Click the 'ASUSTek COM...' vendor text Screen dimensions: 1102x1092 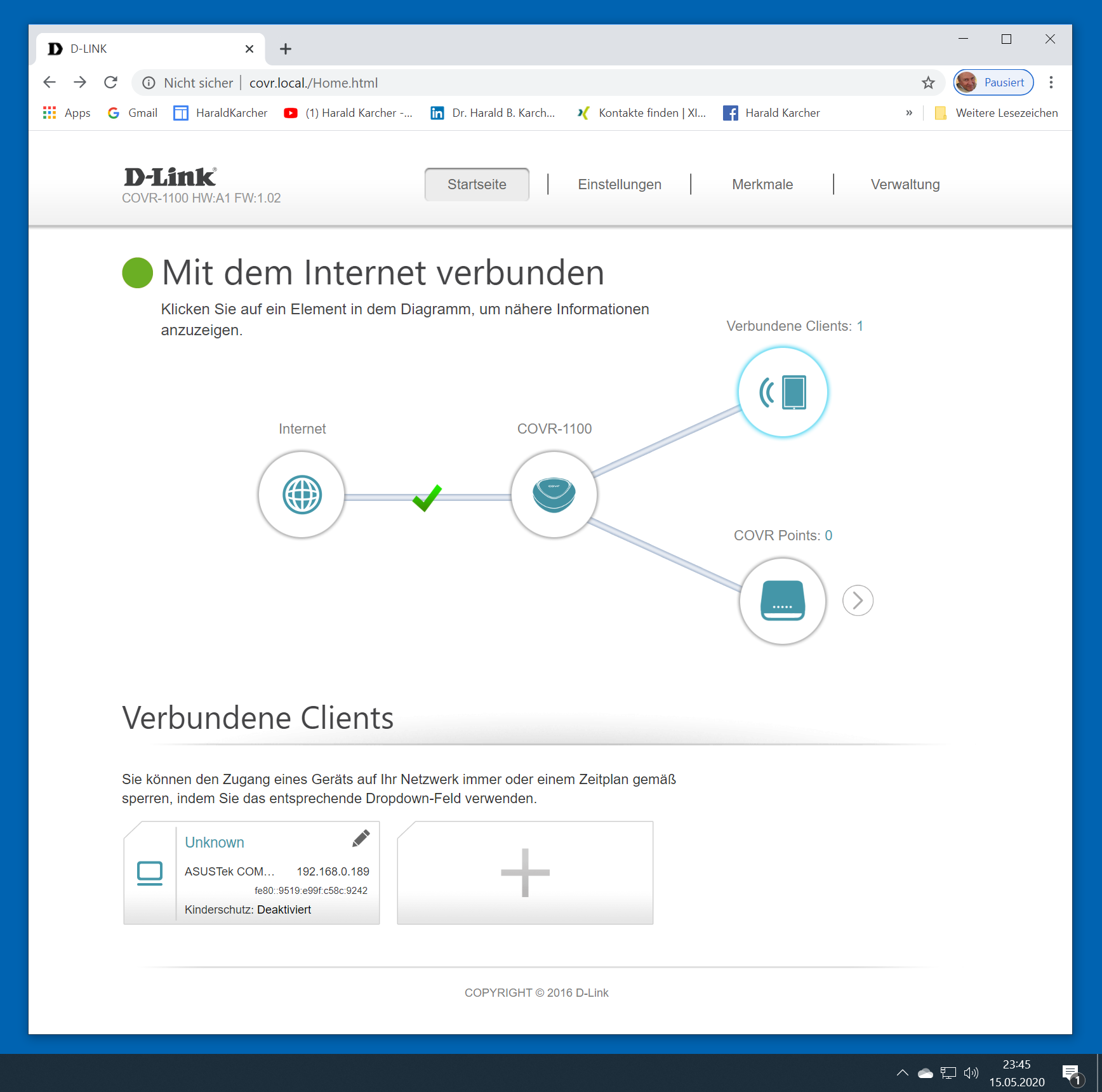(229, 872)
